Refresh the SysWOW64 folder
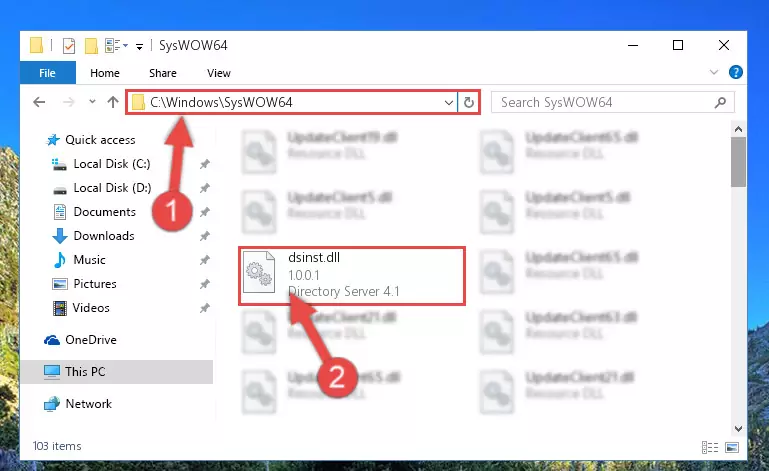The width and height of the screenshot is (769, 471). 469,103
